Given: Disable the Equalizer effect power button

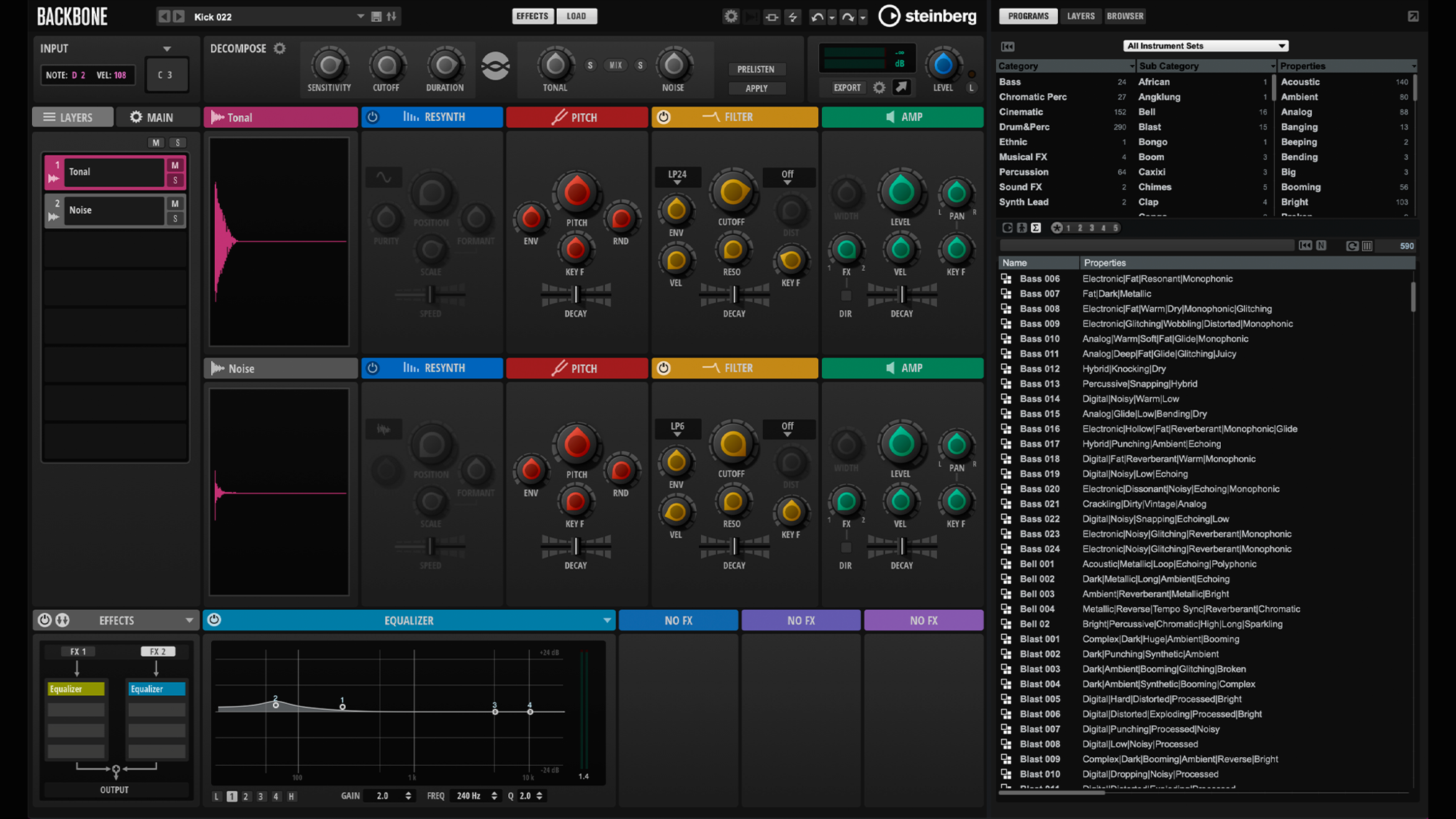Looking at the screenshot, I should 214,620.
